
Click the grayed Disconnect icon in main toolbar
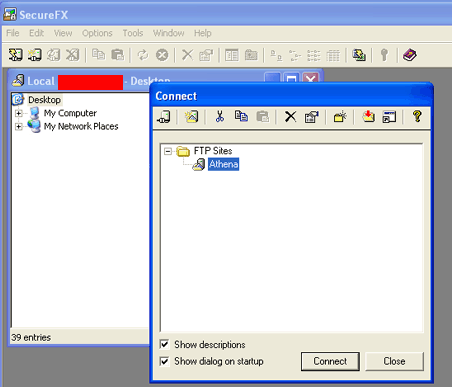click(72, 55)
